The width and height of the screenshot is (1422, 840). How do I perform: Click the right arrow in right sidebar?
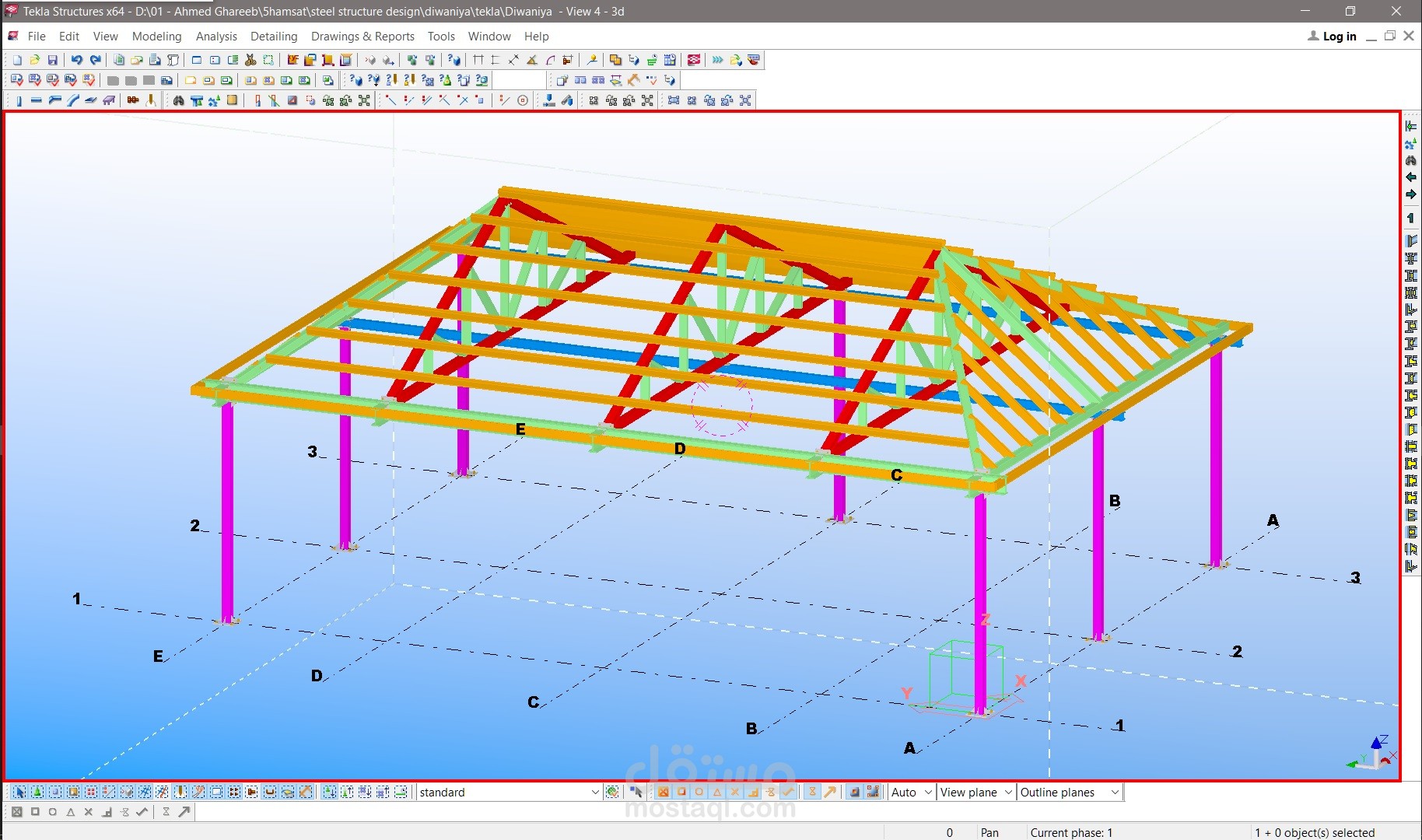(1411, 194)
